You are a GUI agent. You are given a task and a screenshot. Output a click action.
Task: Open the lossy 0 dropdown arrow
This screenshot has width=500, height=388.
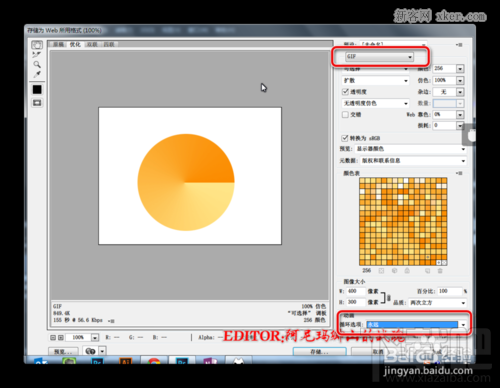tap(460, 126)
